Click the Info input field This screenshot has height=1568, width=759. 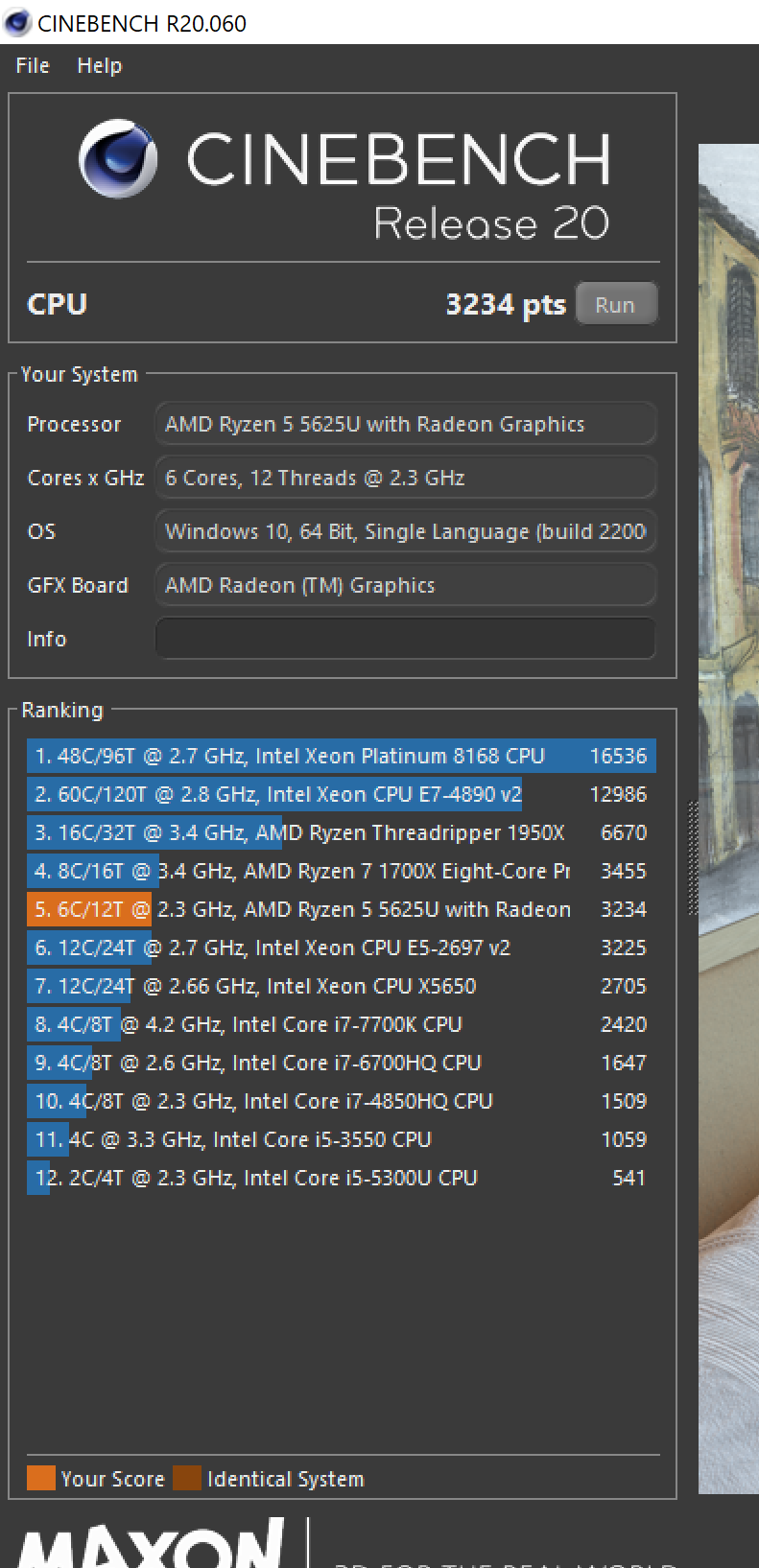(406, 639)
